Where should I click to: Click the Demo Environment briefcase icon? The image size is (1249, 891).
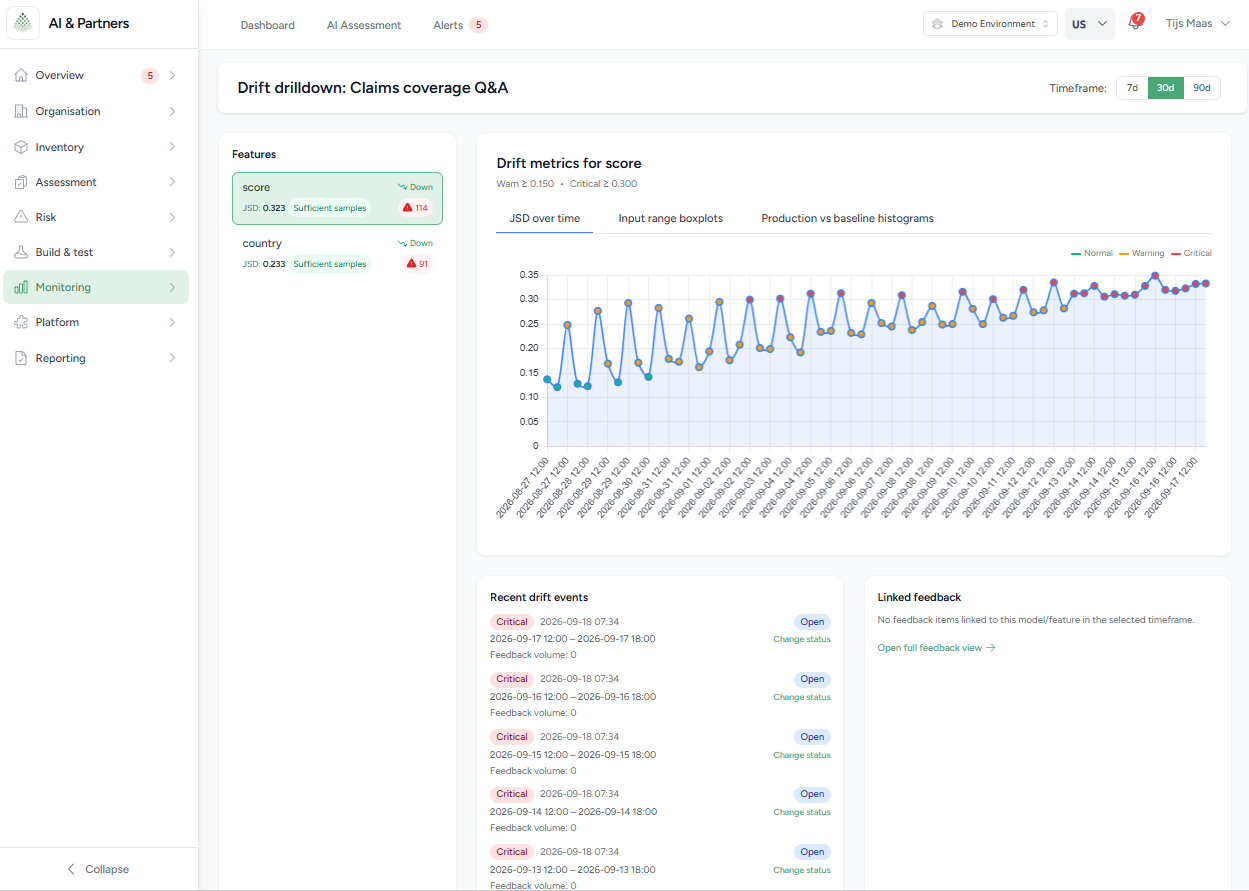coord(937,24)
